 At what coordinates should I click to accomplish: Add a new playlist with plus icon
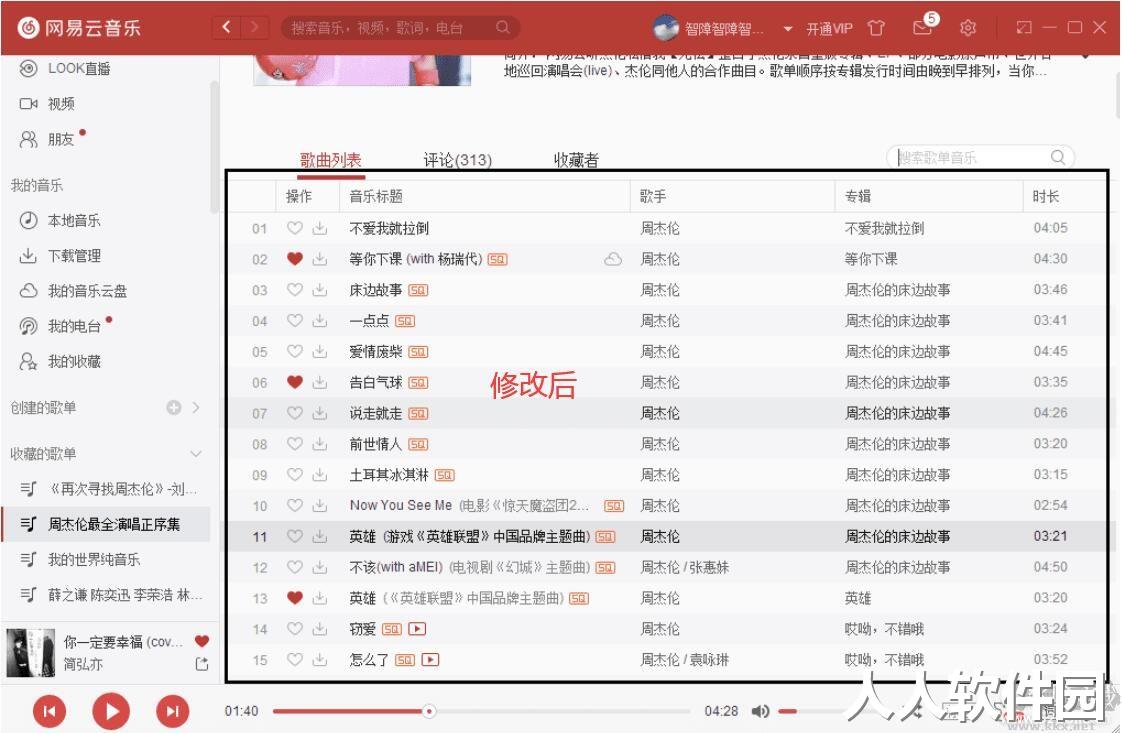173,407
